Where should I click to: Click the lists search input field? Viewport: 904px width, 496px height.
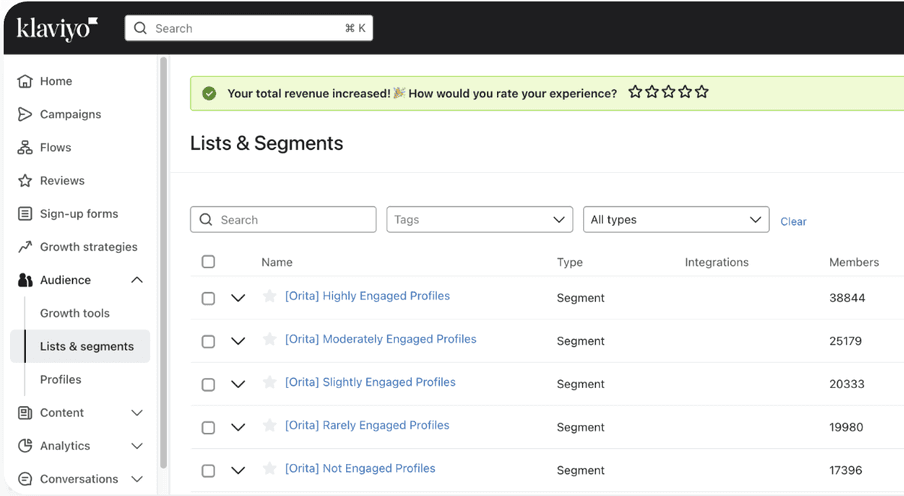click(290, 220)
